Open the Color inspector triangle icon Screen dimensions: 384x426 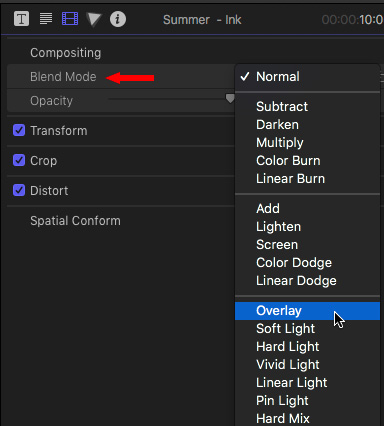coord(94,19)
